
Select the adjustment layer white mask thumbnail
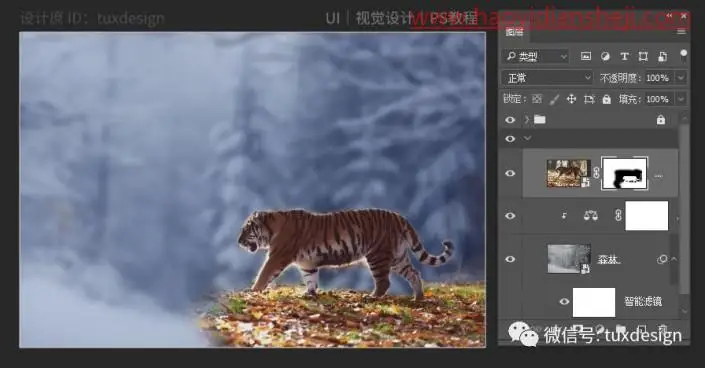[x=647, y=216]
